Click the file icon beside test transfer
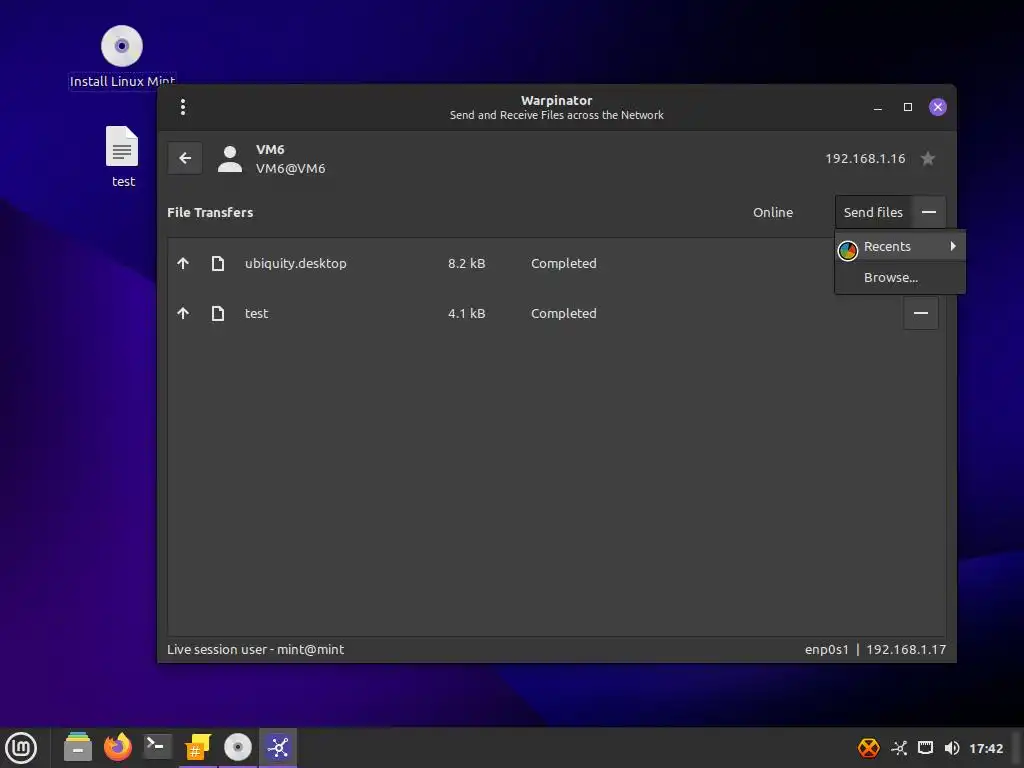 click(218, 313)
